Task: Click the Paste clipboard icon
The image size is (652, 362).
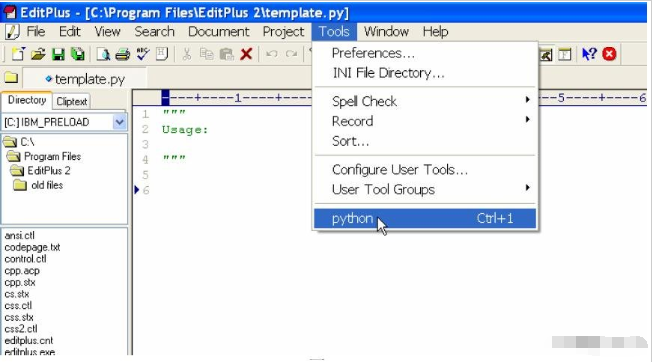Action: coord(226,54)
